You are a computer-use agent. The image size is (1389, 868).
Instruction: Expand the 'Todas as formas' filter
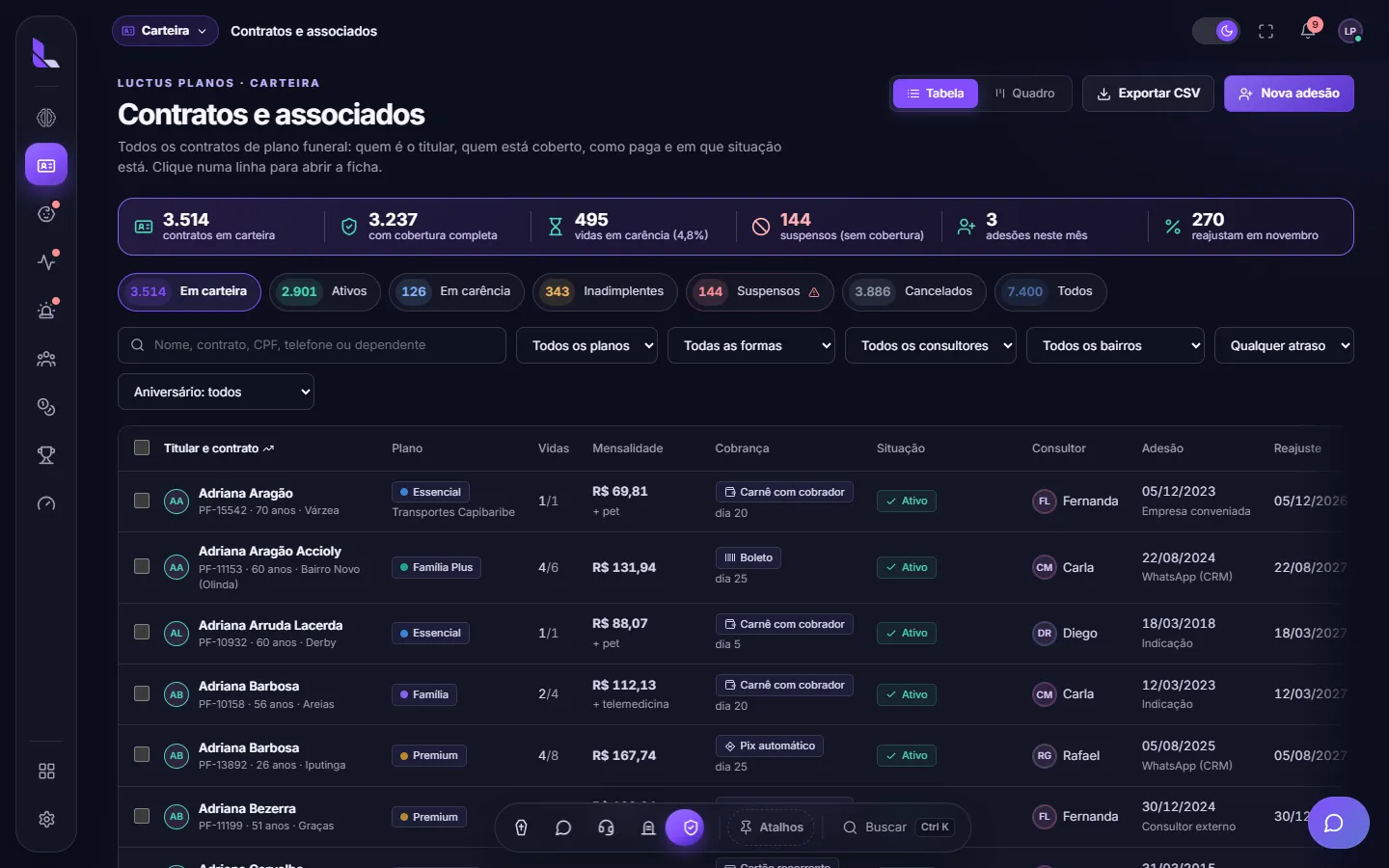click(x=751, y=345)
